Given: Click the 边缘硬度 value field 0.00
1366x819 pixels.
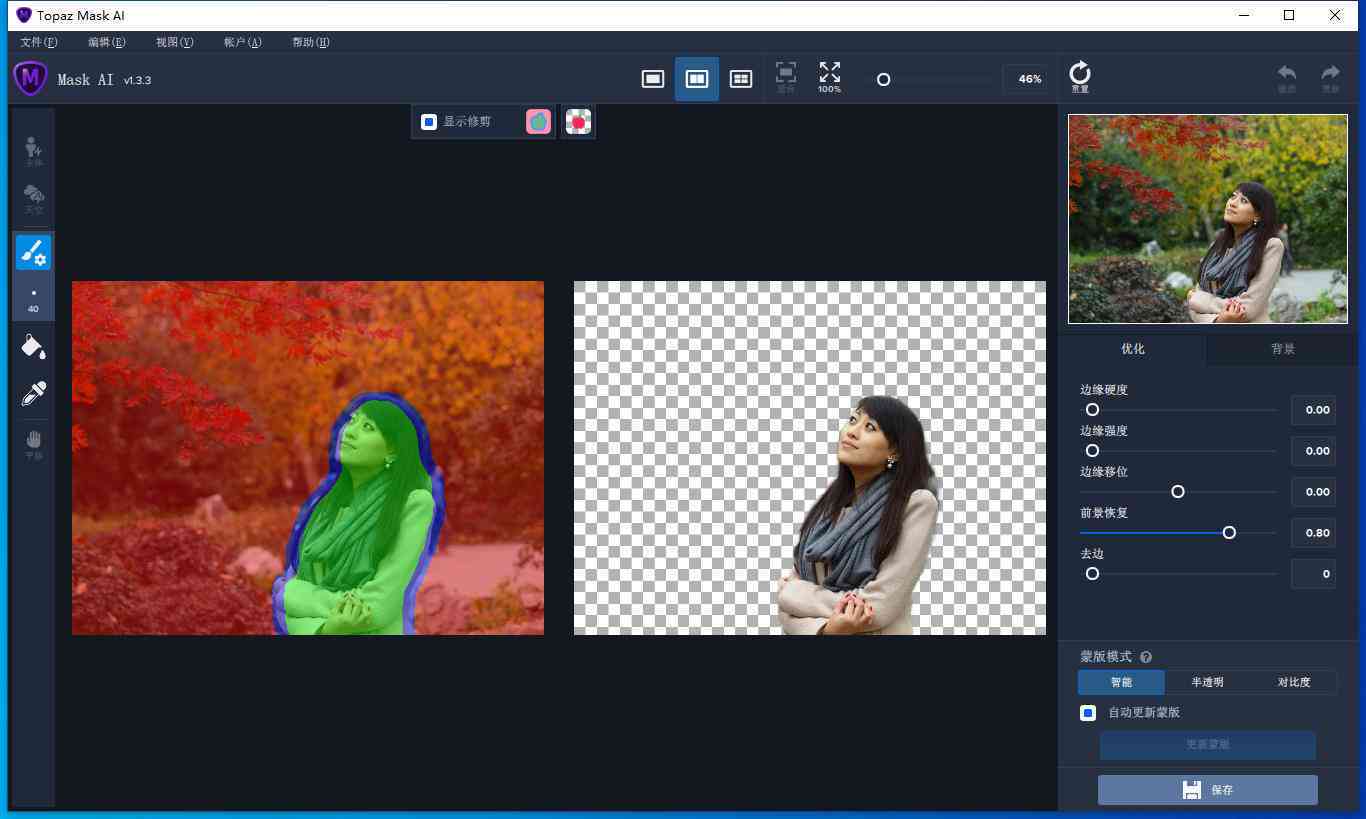Looking at the screenshot, I should tap(1313, 410).
